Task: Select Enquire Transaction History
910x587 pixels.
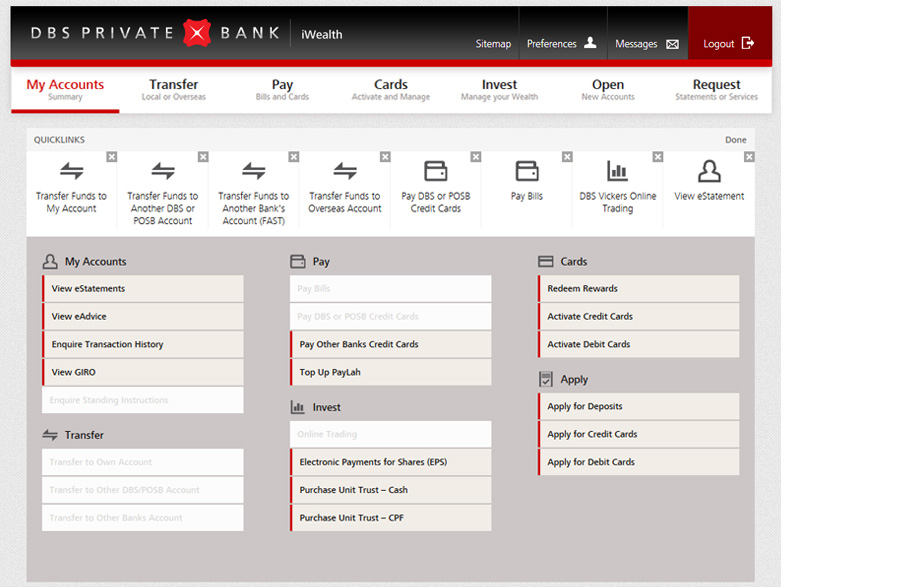Action: pyautogui.click(x=143, y=344)
